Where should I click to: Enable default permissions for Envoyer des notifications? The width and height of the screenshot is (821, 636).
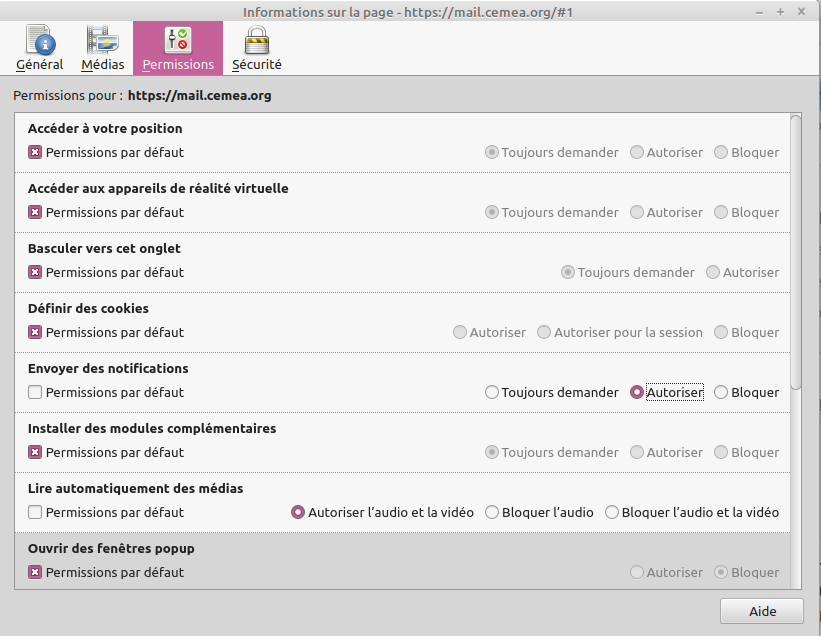coord(35,393)
